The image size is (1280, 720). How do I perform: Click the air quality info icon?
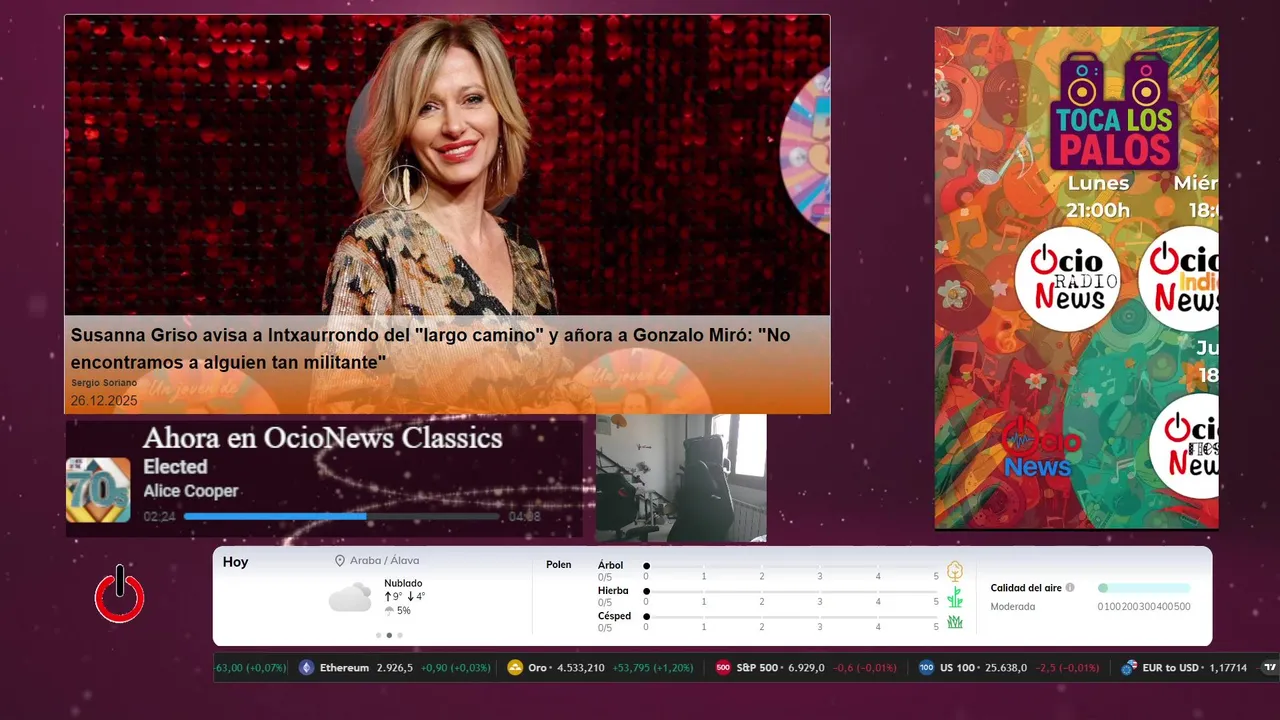click(x=1070, y=588)
